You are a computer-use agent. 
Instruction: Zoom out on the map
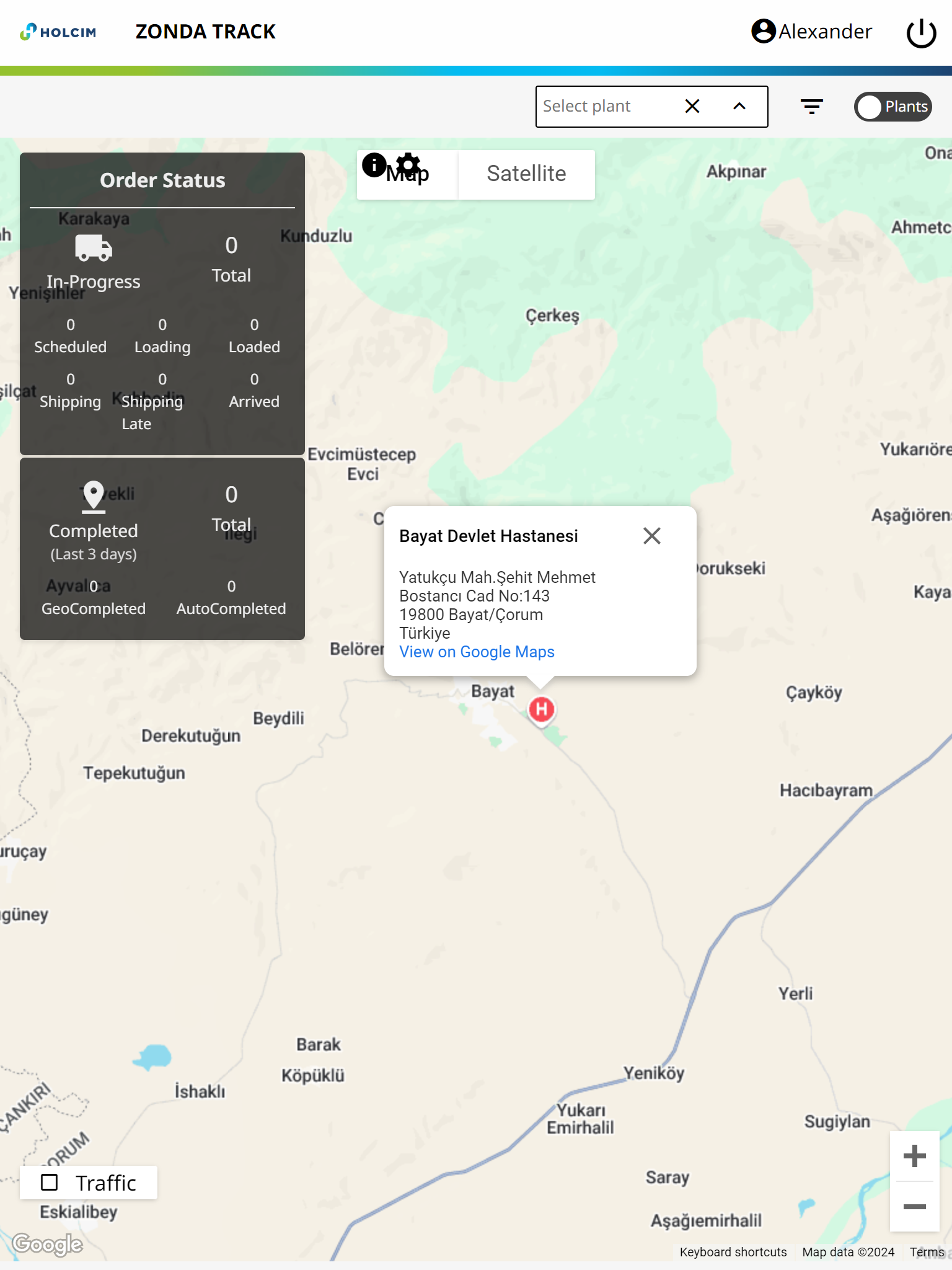pyautogui.click(x=914, y=1207)
